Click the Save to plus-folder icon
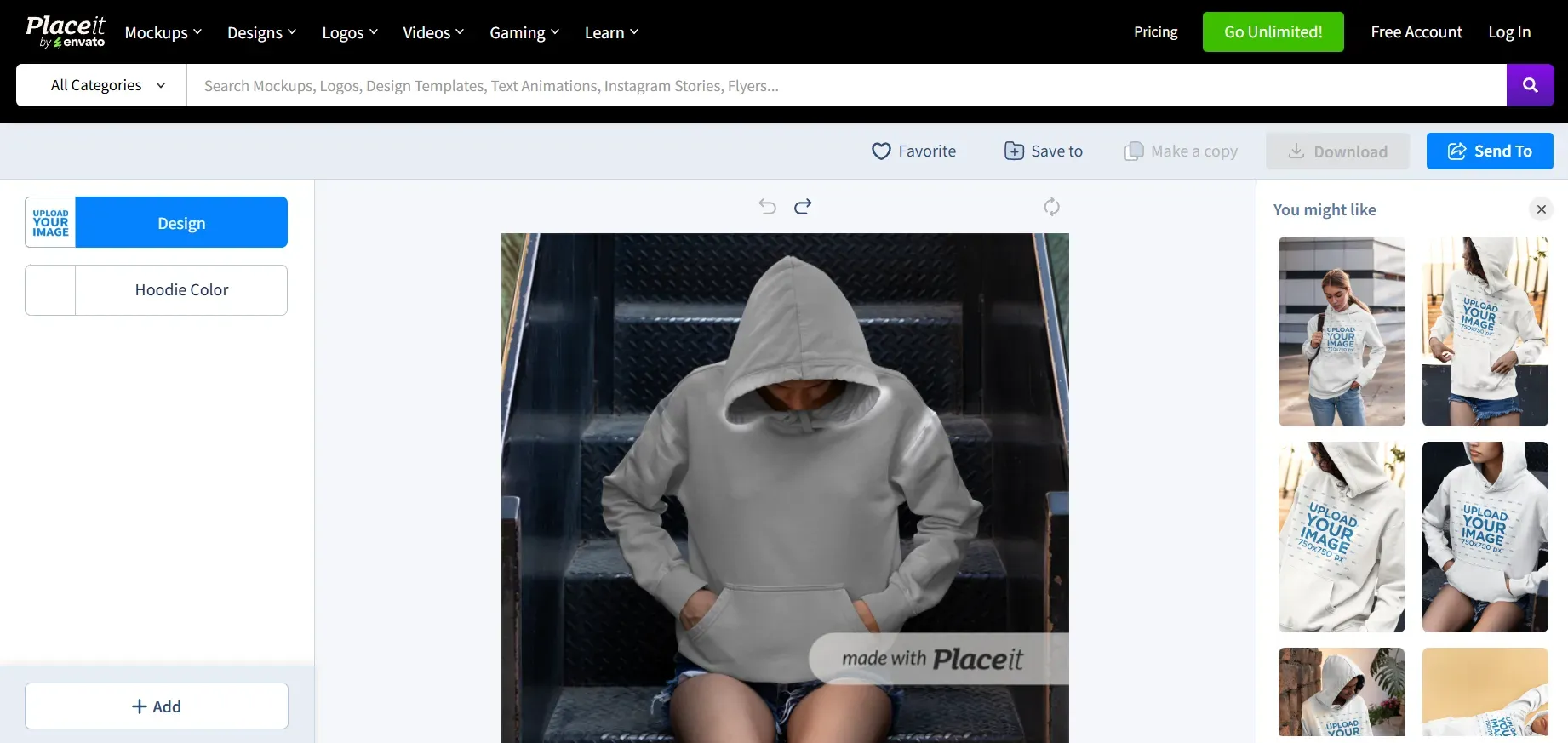The height and width of the screenshot is (743, 1568). (x=1014, y=151)
